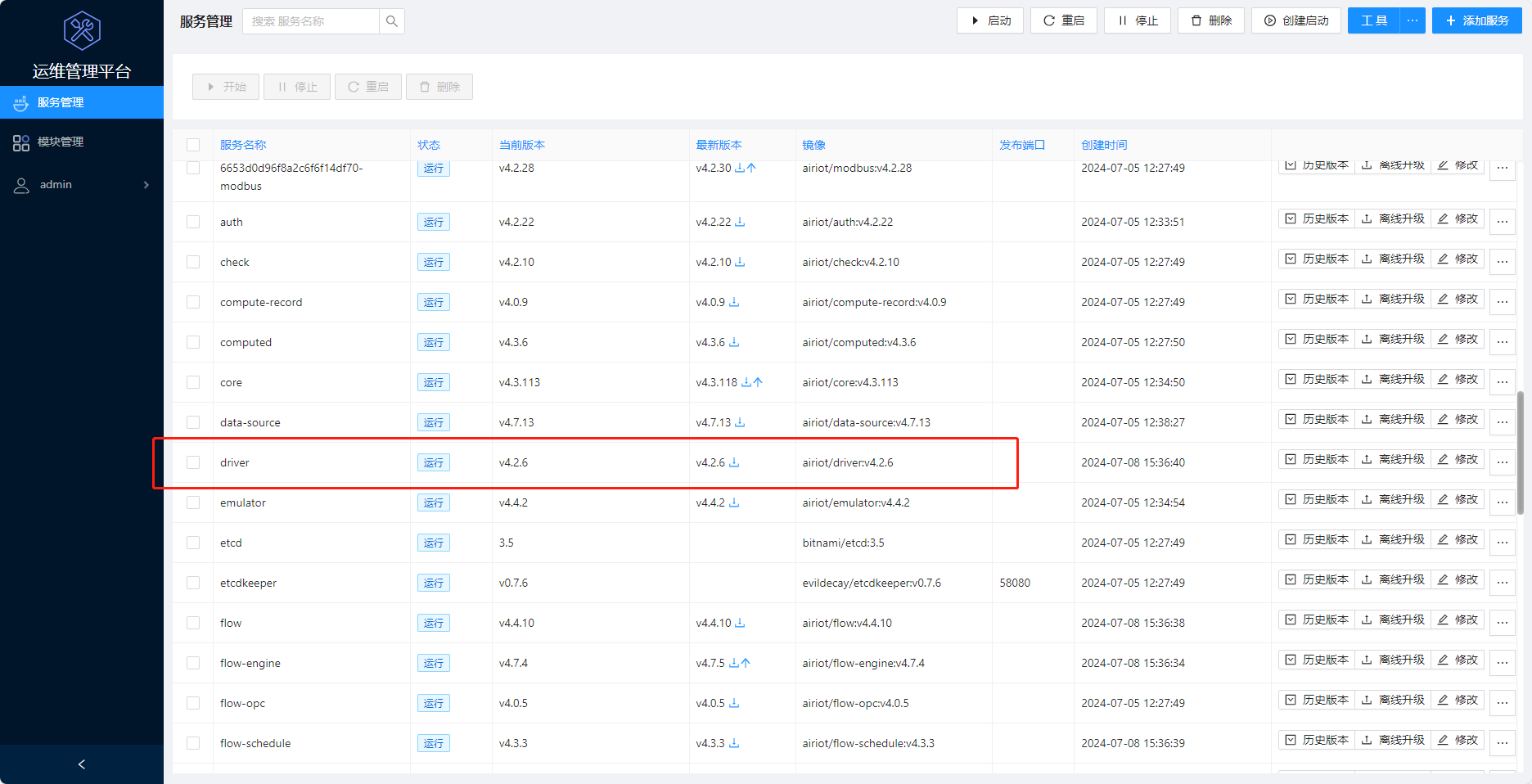
Task: Click 修改 for etcd row
Action: coord(1458,539)
